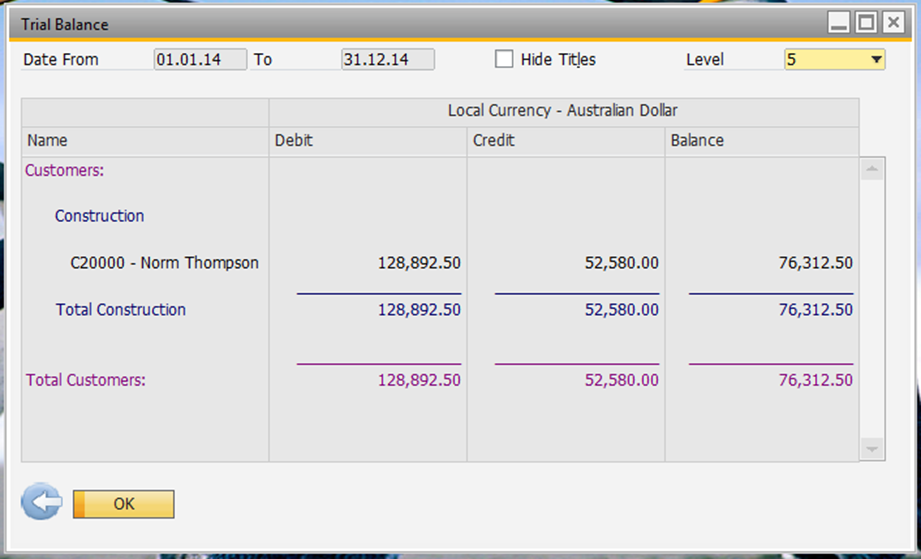
Task: Click the Credit column header
Action: 565,141
